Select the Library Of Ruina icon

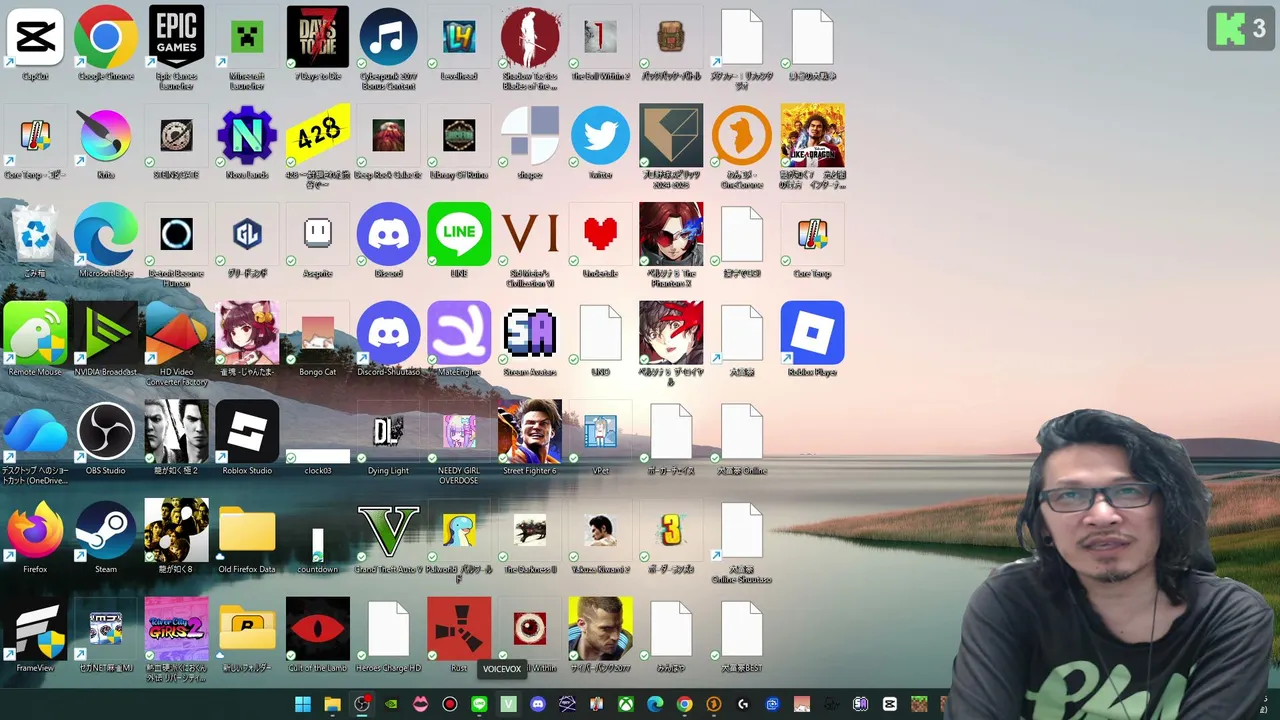(x=459, y=136)
